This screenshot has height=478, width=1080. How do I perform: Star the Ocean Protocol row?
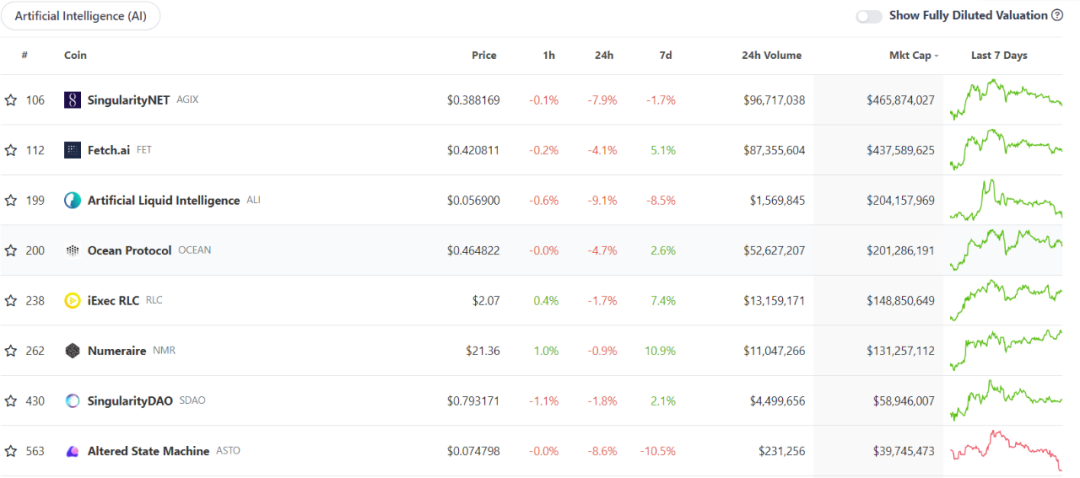(x=11, y=250)
